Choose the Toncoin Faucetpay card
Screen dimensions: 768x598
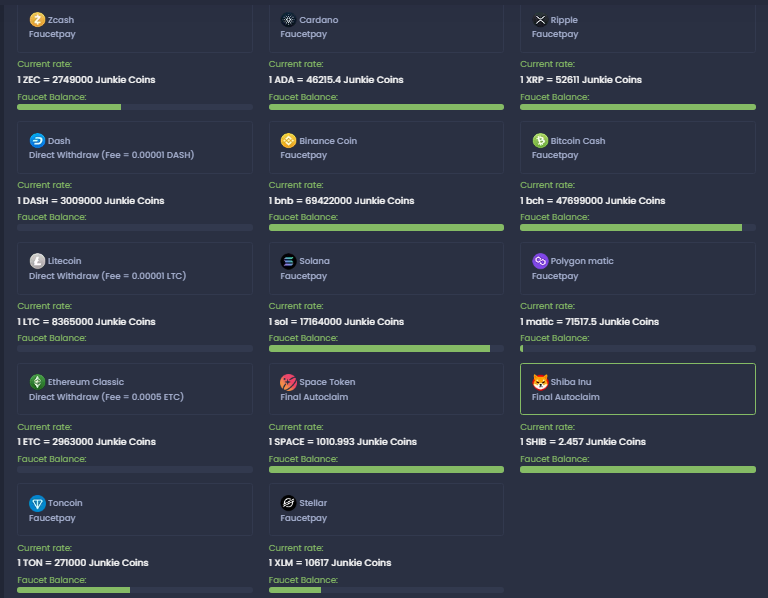tap(135, 510)
